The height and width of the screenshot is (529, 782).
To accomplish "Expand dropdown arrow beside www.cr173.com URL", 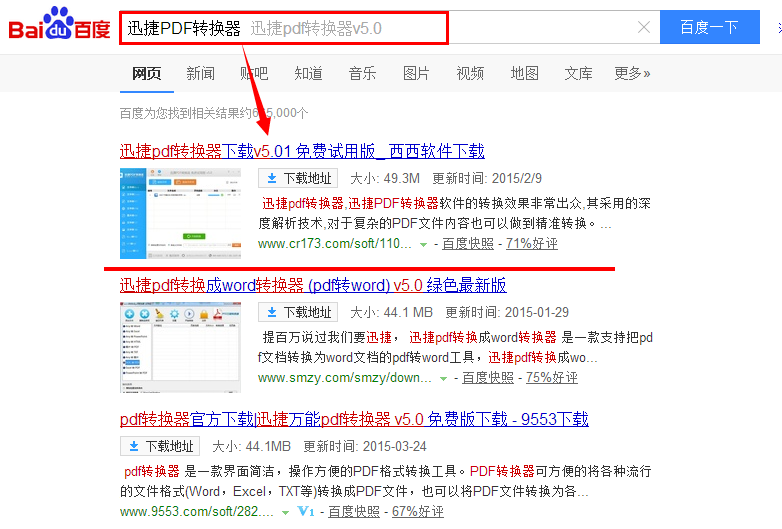I will point(423,245).
